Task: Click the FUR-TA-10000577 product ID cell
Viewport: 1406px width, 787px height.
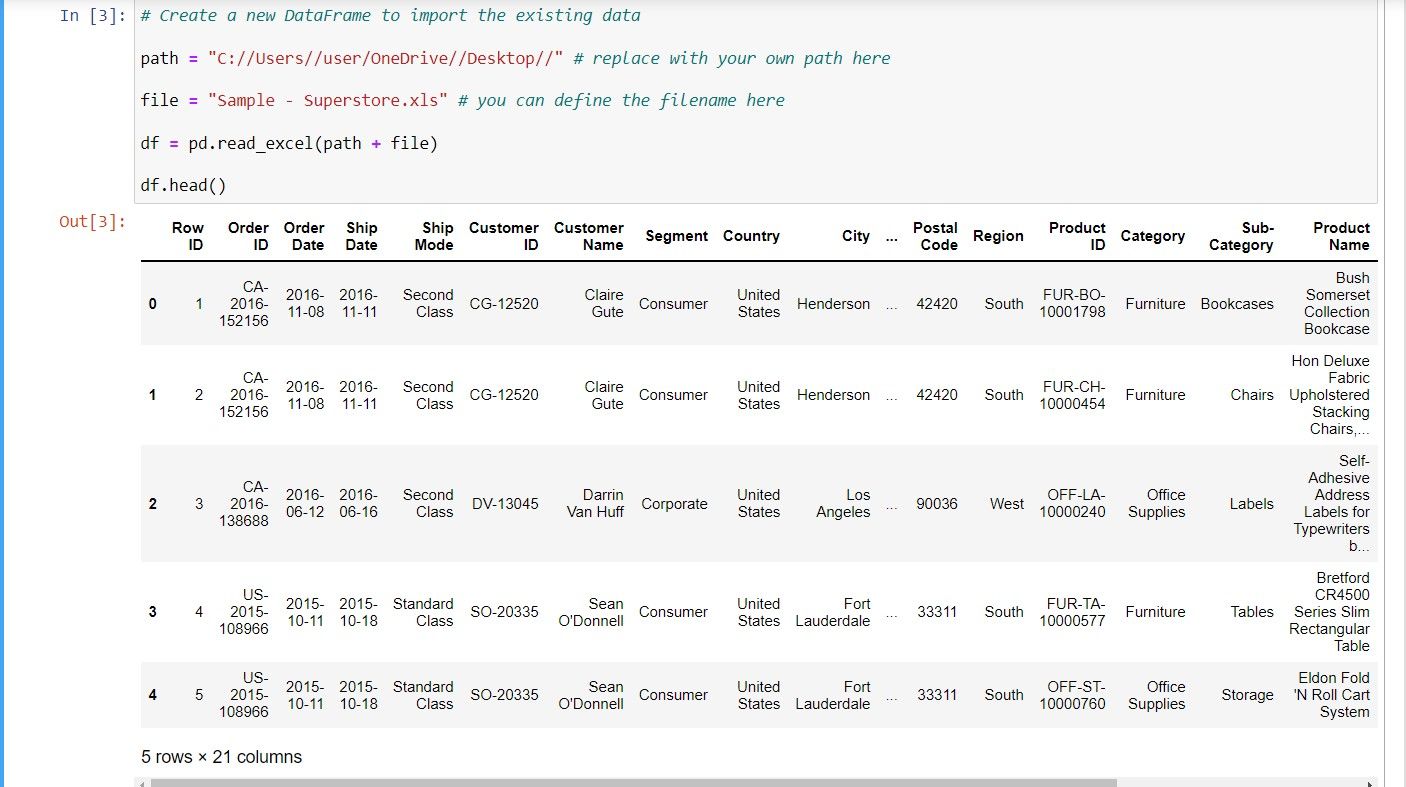Action: click(x=1072, y=612)
